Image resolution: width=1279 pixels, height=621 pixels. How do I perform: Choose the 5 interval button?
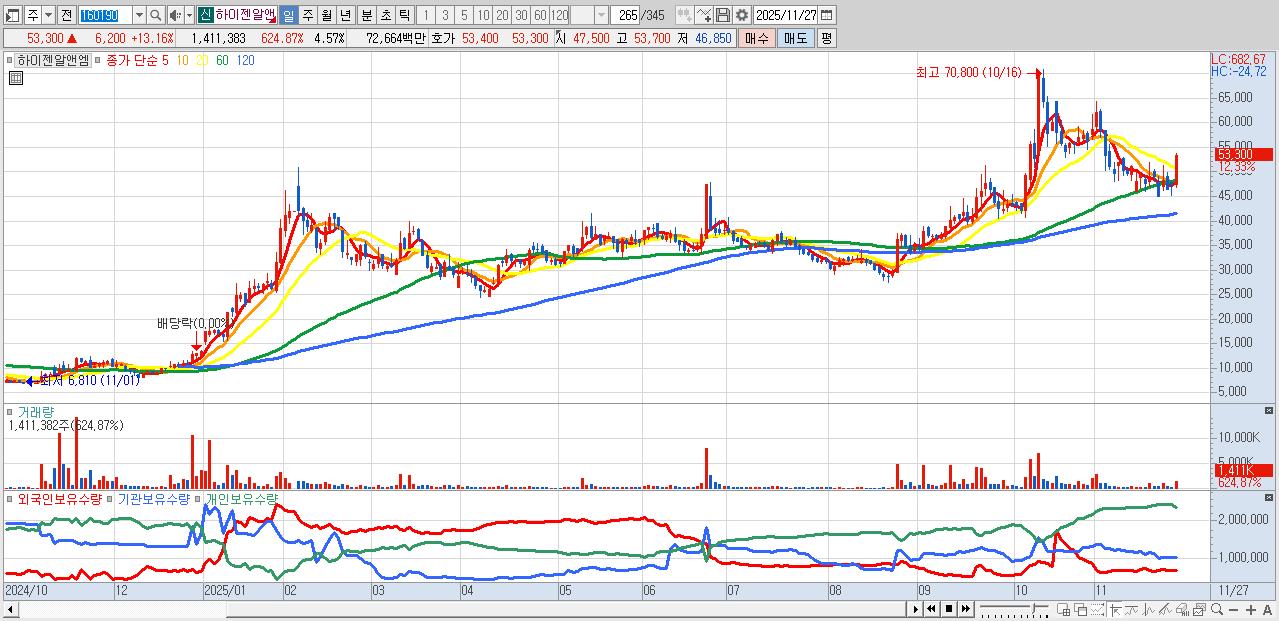pyautogui.click(x=463, y=15)
